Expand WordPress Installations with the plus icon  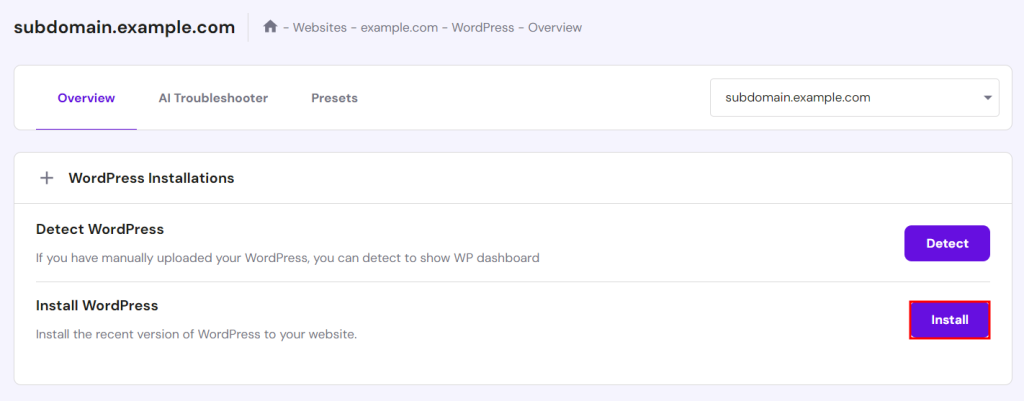tap(46, 178)
